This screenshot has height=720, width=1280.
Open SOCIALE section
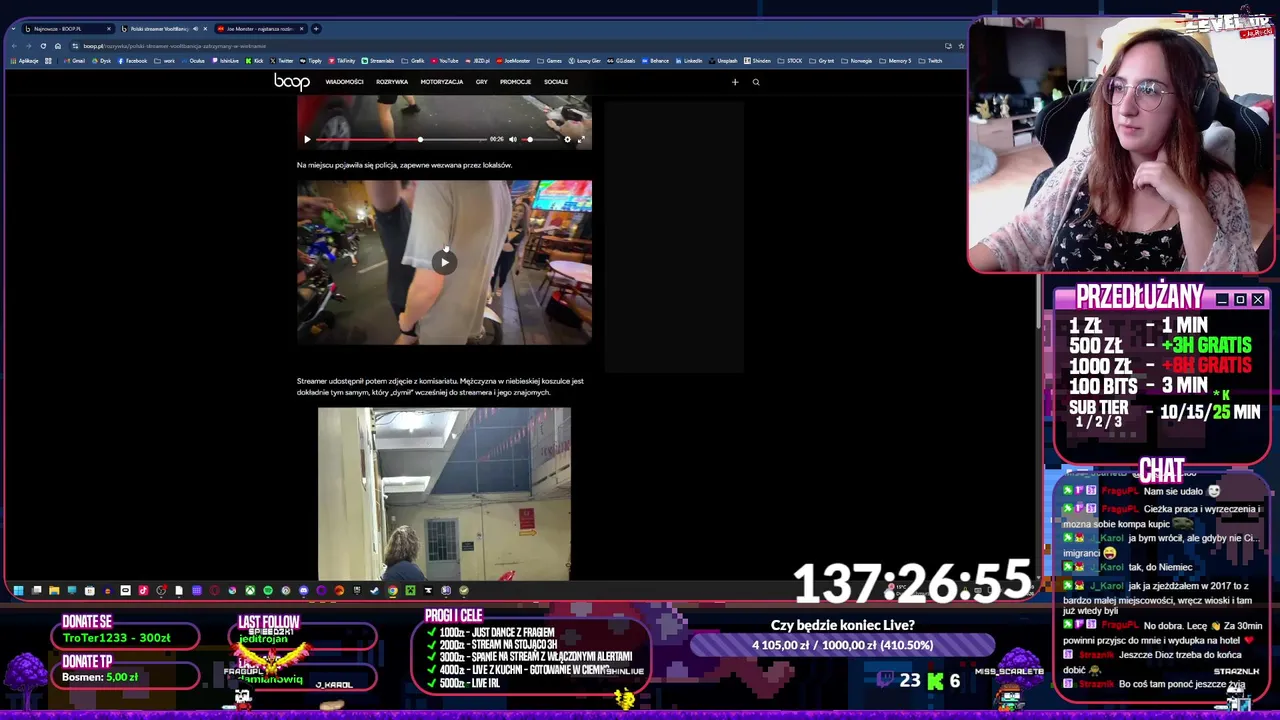[x=556, y=82]
